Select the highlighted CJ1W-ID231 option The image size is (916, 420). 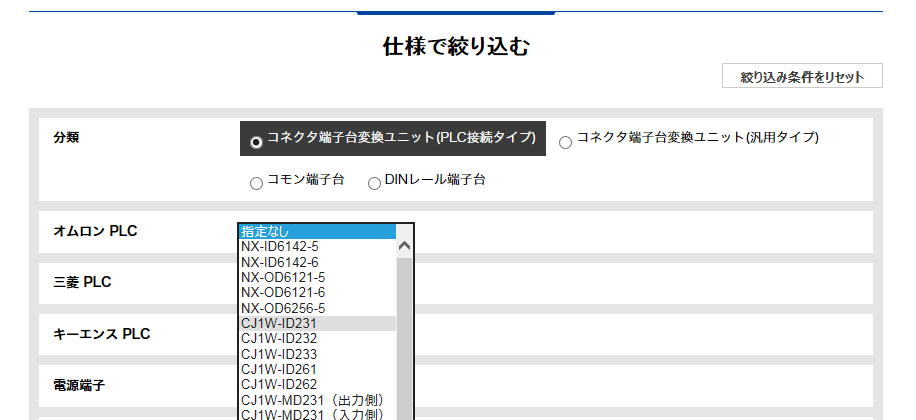317,324
